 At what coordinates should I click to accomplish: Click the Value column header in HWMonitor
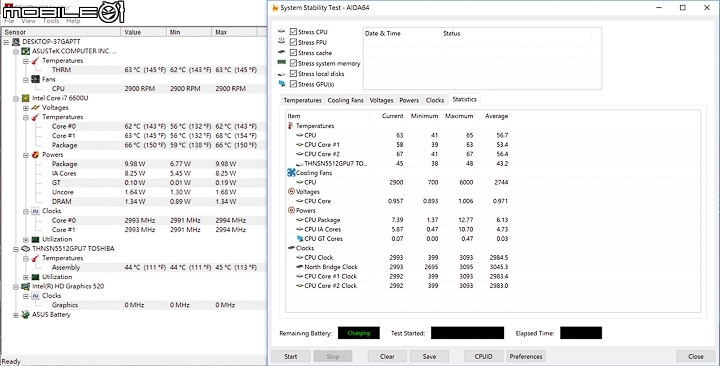pyautogui.click(x=143, y=32)
